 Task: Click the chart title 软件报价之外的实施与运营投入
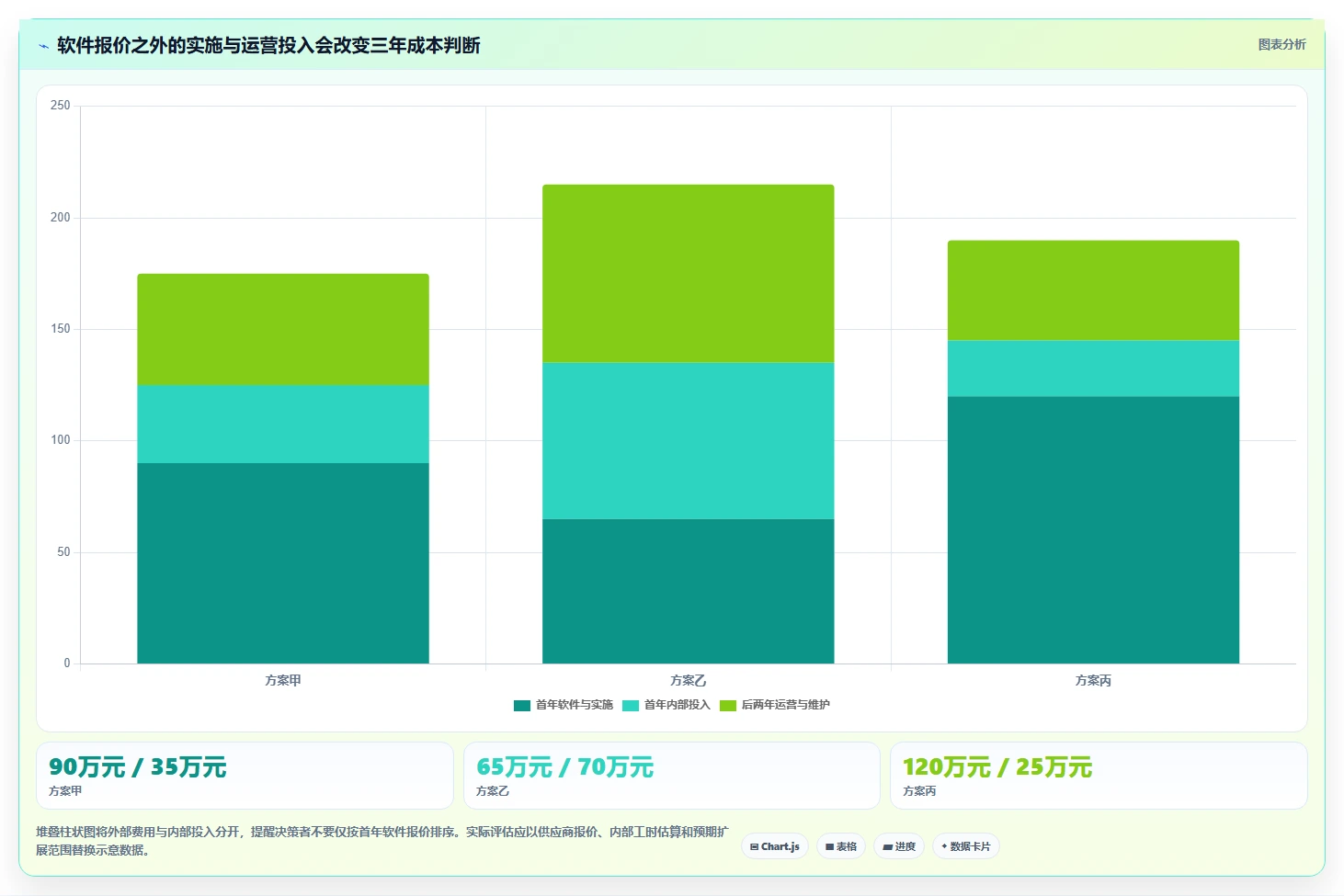[268, 46]
